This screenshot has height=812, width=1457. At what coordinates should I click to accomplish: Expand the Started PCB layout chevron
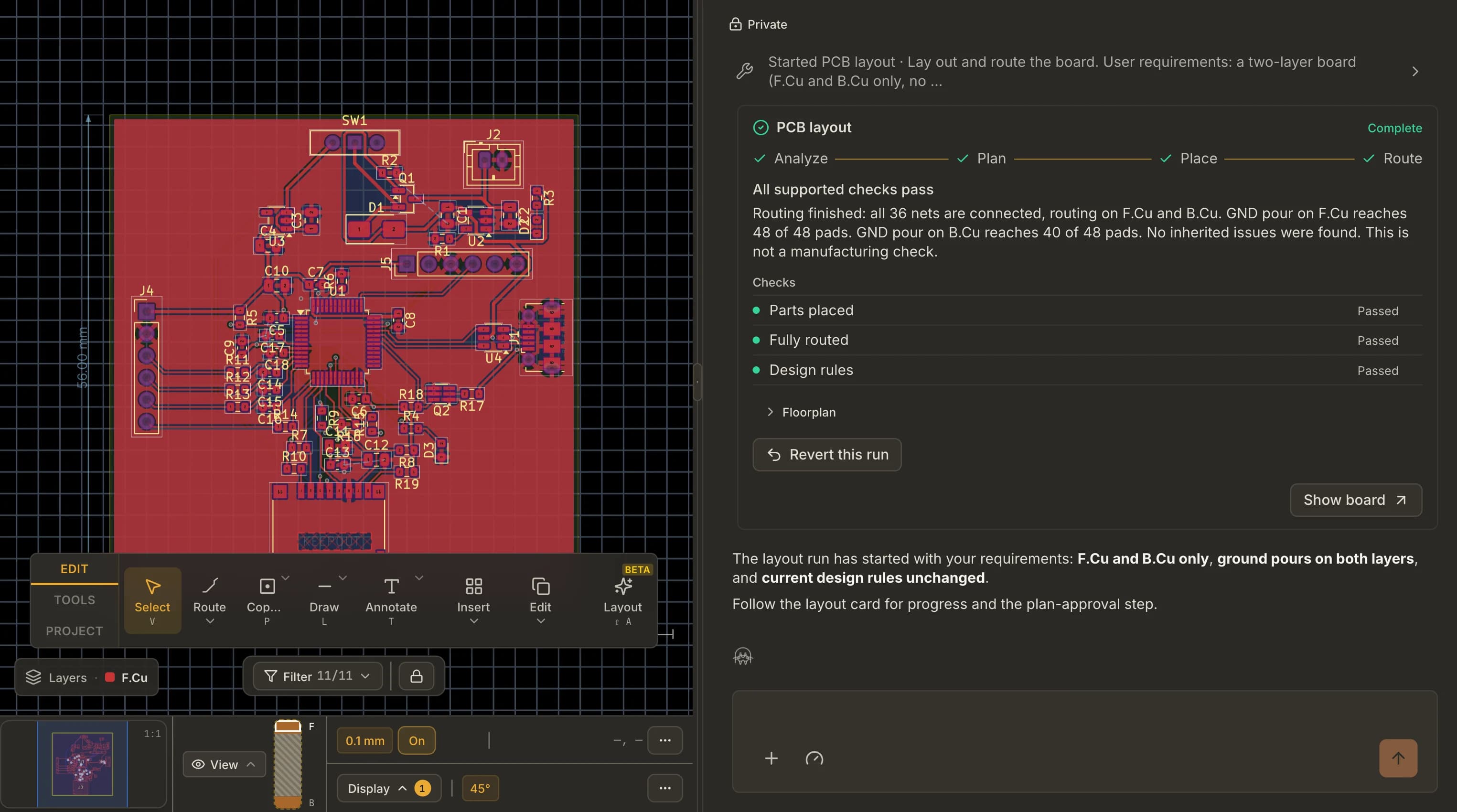click(x=1414, y=71)
